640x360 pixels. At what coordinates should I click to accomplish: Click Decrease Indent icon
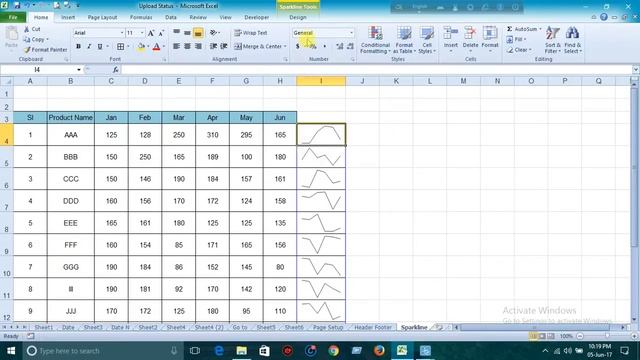point(213,47)
